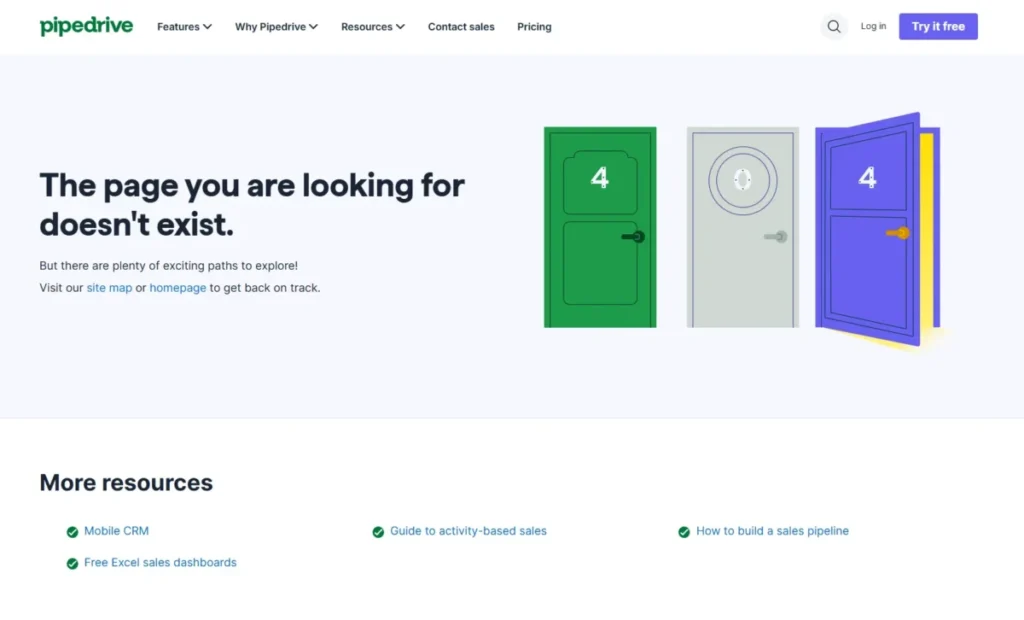Click the 'More resources' heading

[x=126, y=483]
